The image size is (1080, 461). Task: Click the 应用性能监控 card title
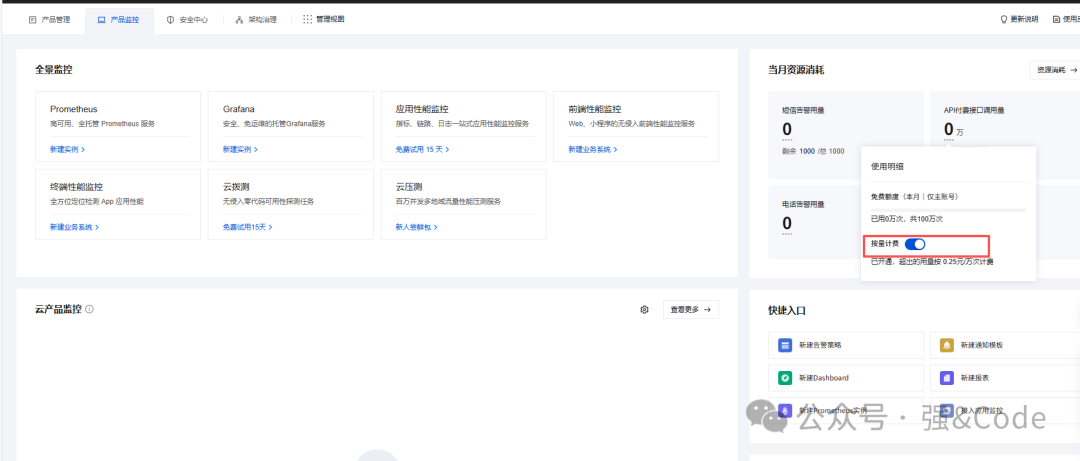422,109
